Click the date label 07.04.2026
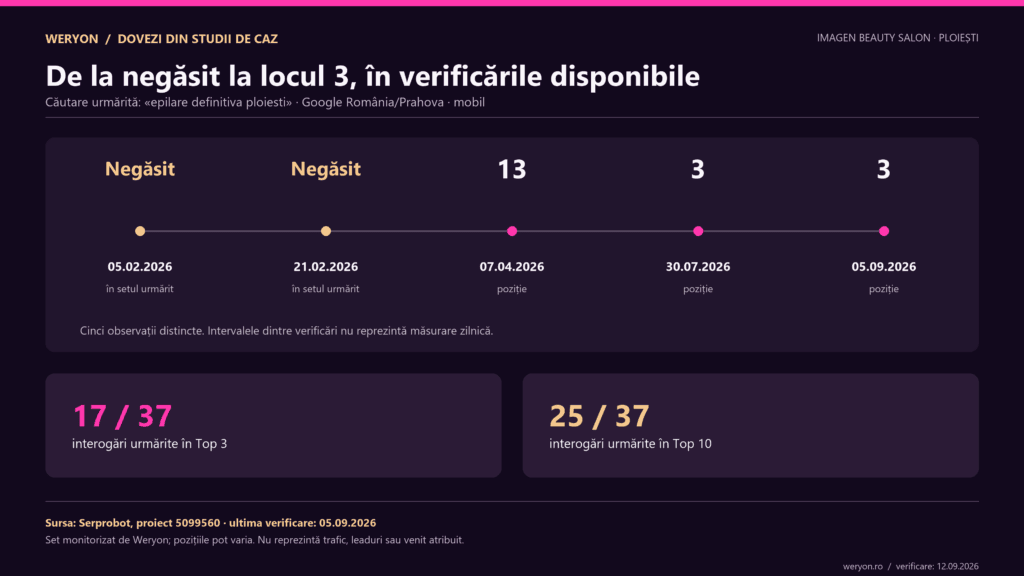1024x576 pixels. pos(512,266)
